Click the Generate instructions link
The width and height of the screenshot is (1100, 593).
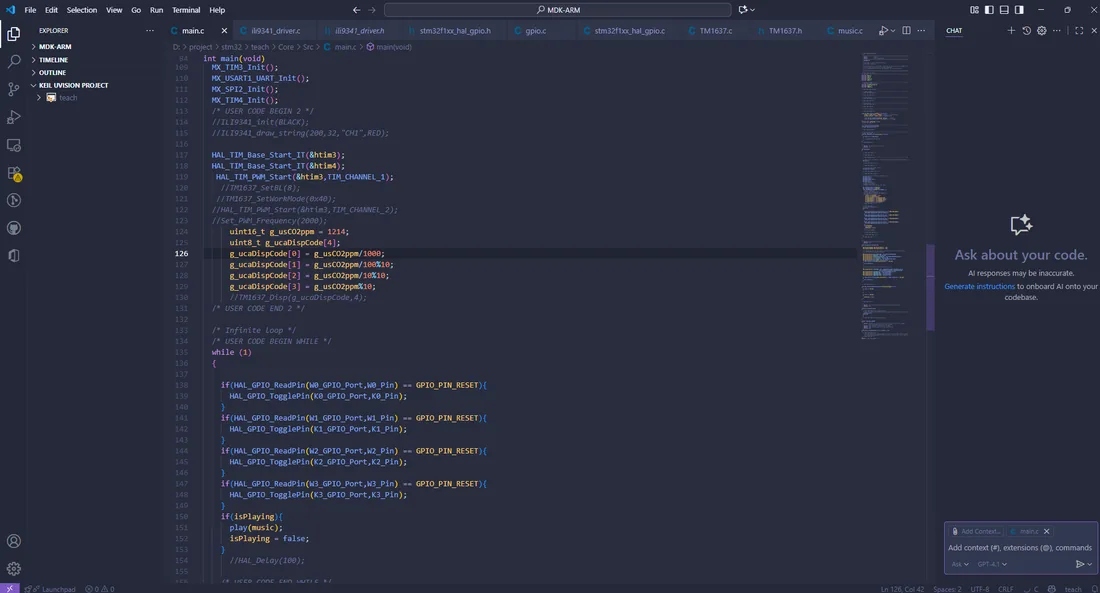pyautogui.click(x=979, y=286)
